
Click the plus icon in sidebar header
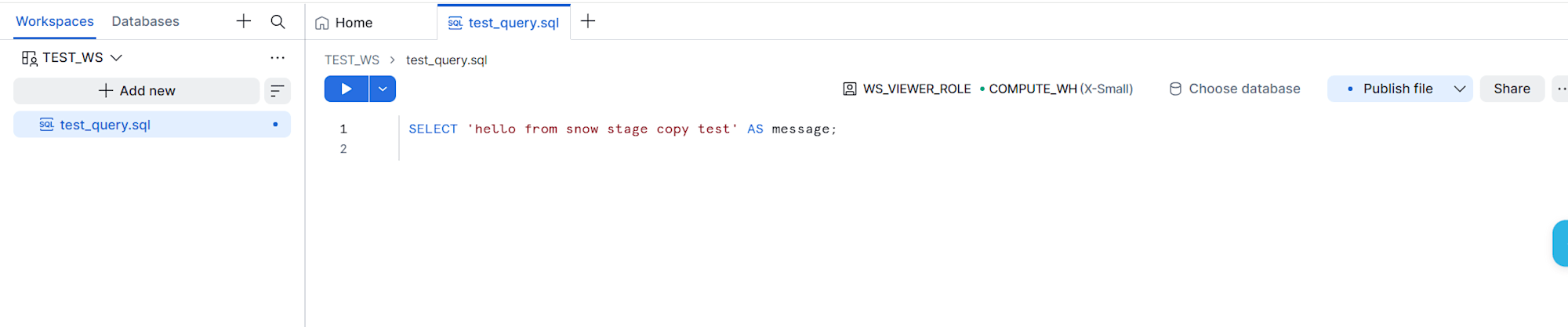coord(244,21)
